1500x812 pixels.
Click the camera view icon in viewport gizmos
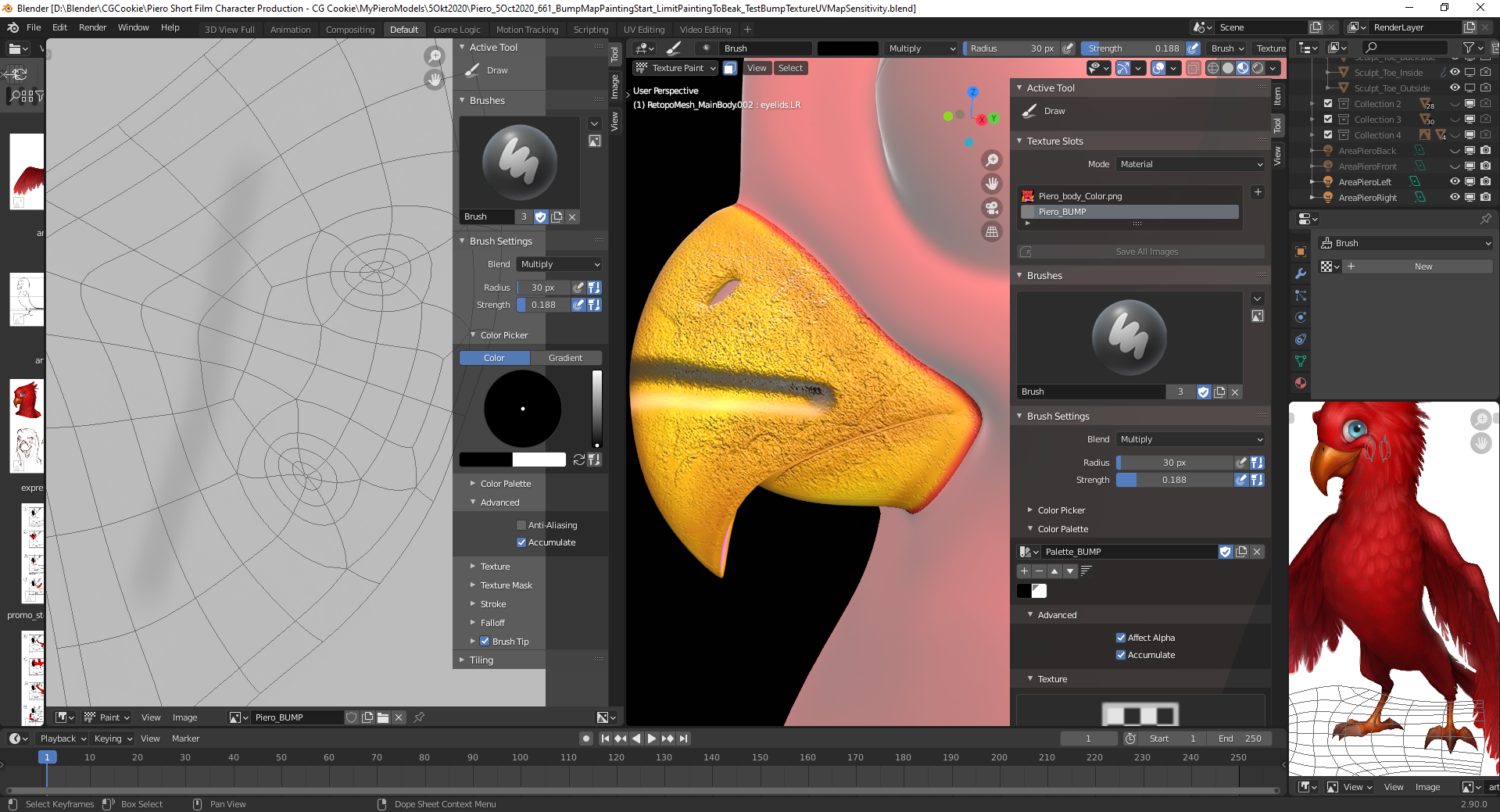pyautogui.click(x=991, y=208)
